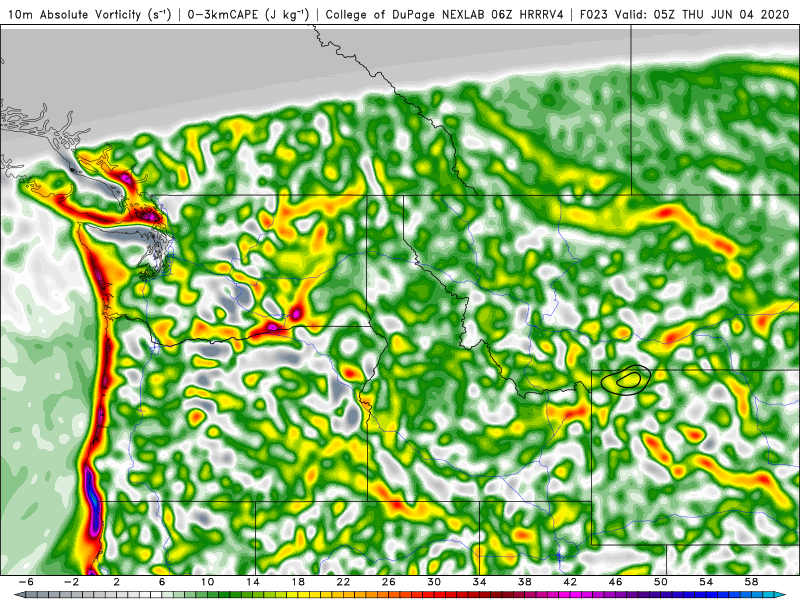
Task: Click the '46' color scale label
Action: click(x=616, y=582)
